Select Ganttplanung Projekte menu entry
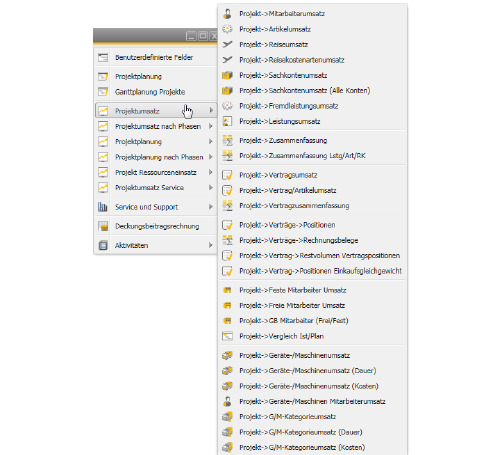Image resolution: width=502 pixels, height=455 pixels. (x=156, y=92)
